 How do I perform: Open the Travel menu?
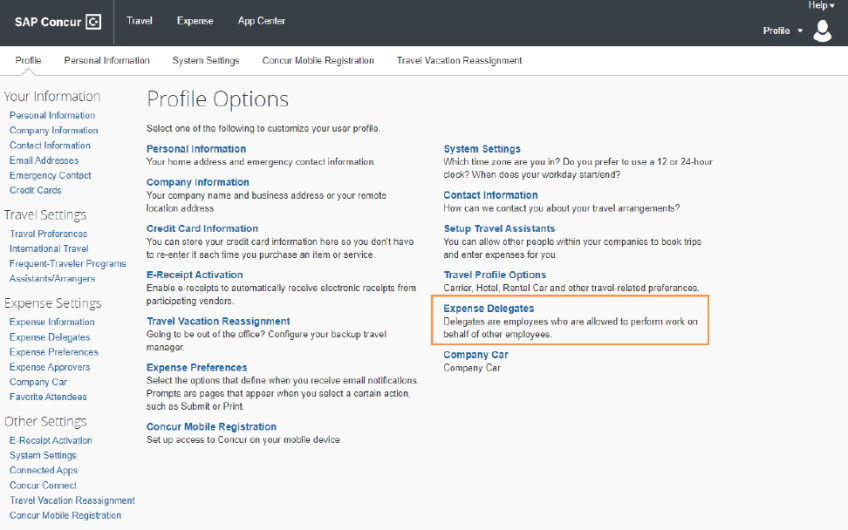139,21
